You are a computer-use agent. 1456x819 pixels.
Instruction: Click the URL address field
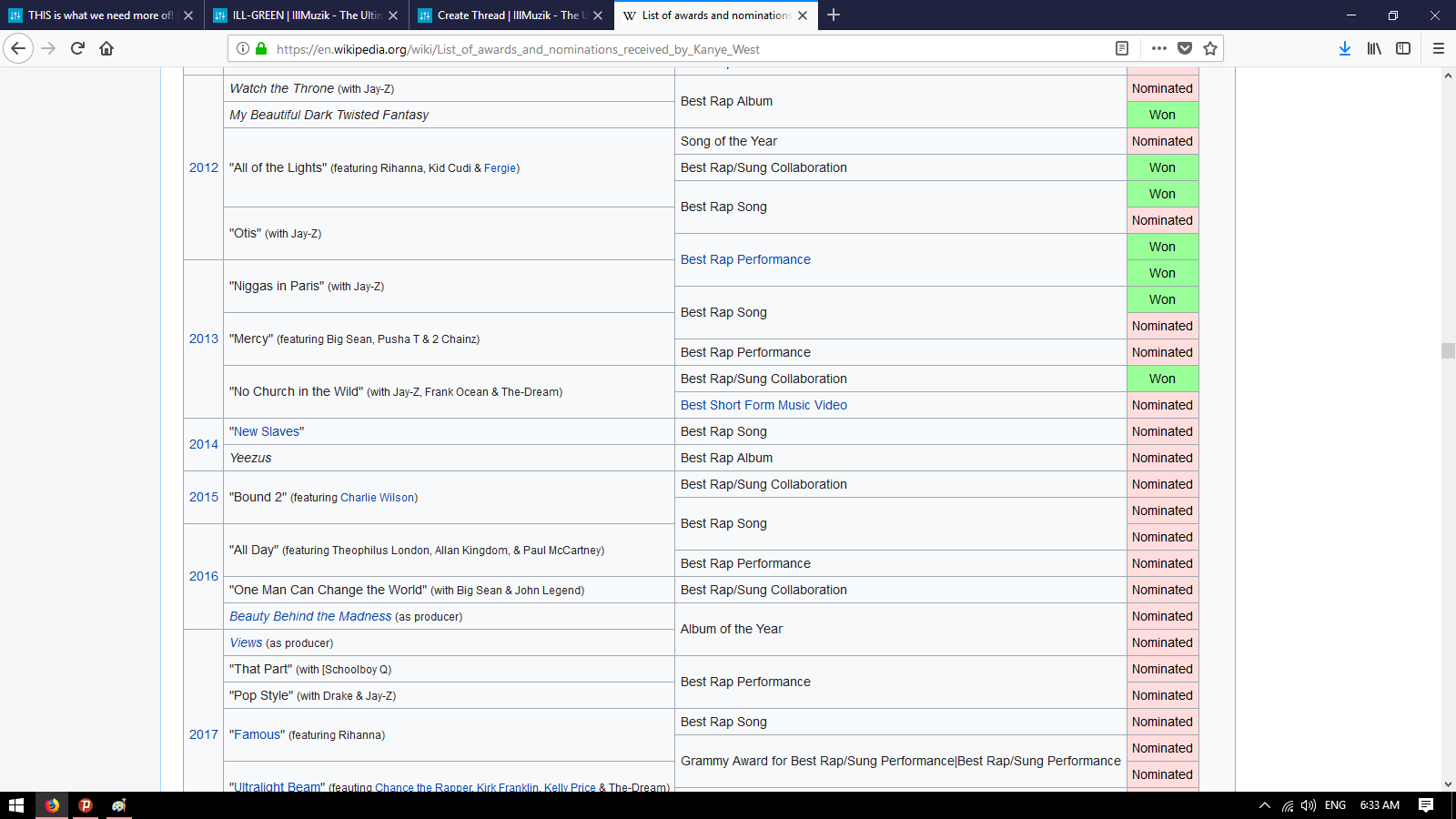(x=692, y=49)
